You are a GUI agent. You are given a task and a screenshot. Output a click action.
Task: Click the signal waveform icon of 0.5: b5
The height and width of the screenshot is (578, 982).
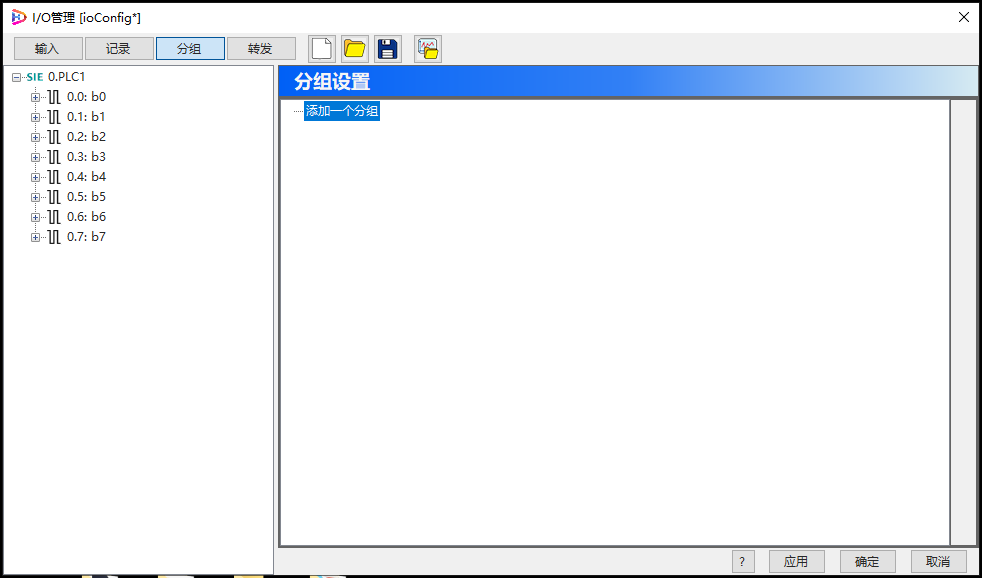[54, 197]
